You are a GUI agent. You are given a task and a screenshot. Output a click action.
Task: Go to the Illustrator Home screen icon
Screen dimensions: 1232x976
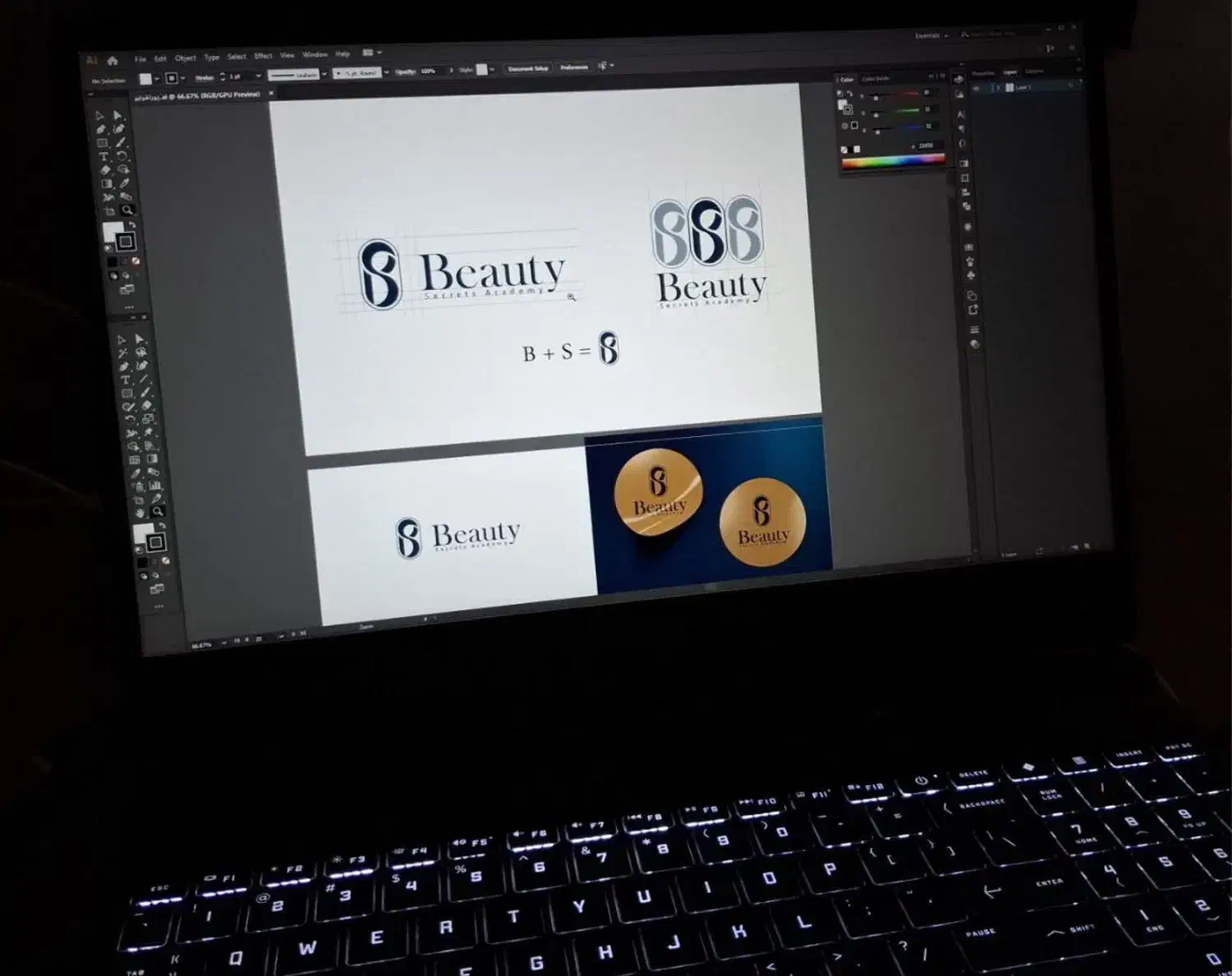113,61
